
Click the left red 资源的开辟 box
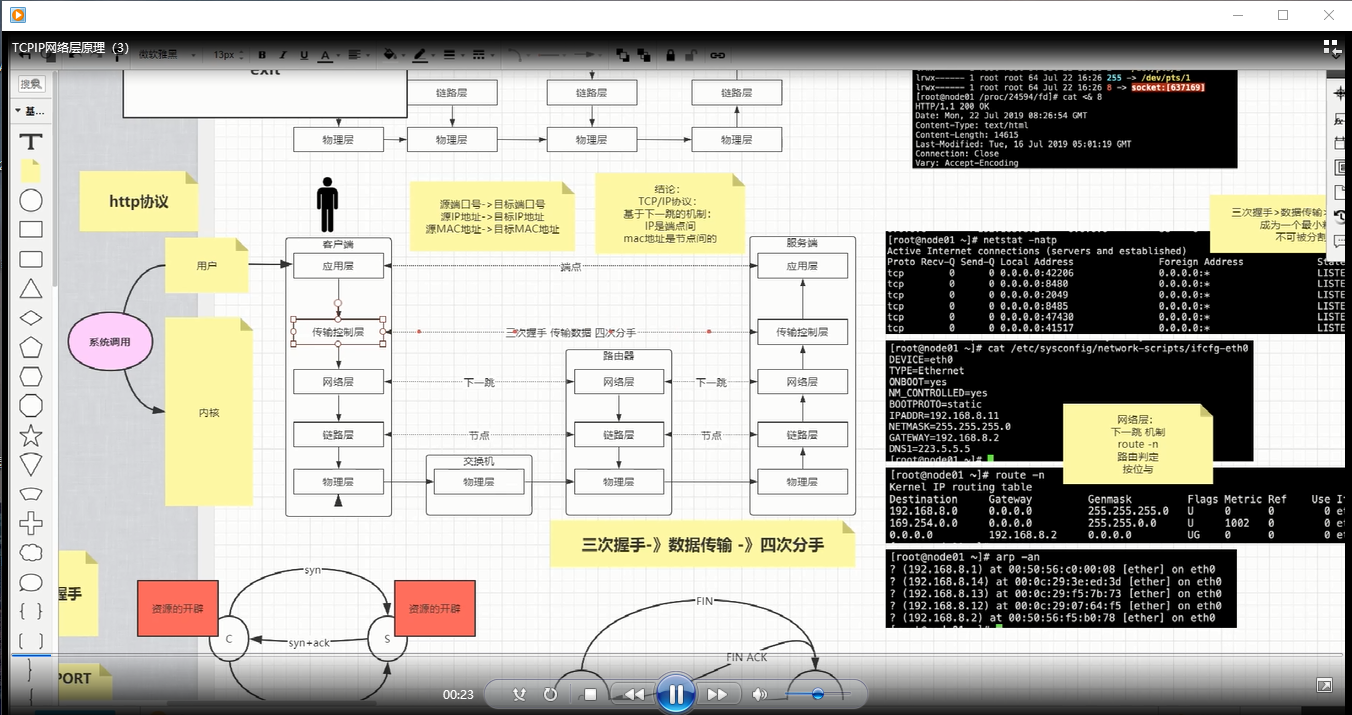coord(177,608)
